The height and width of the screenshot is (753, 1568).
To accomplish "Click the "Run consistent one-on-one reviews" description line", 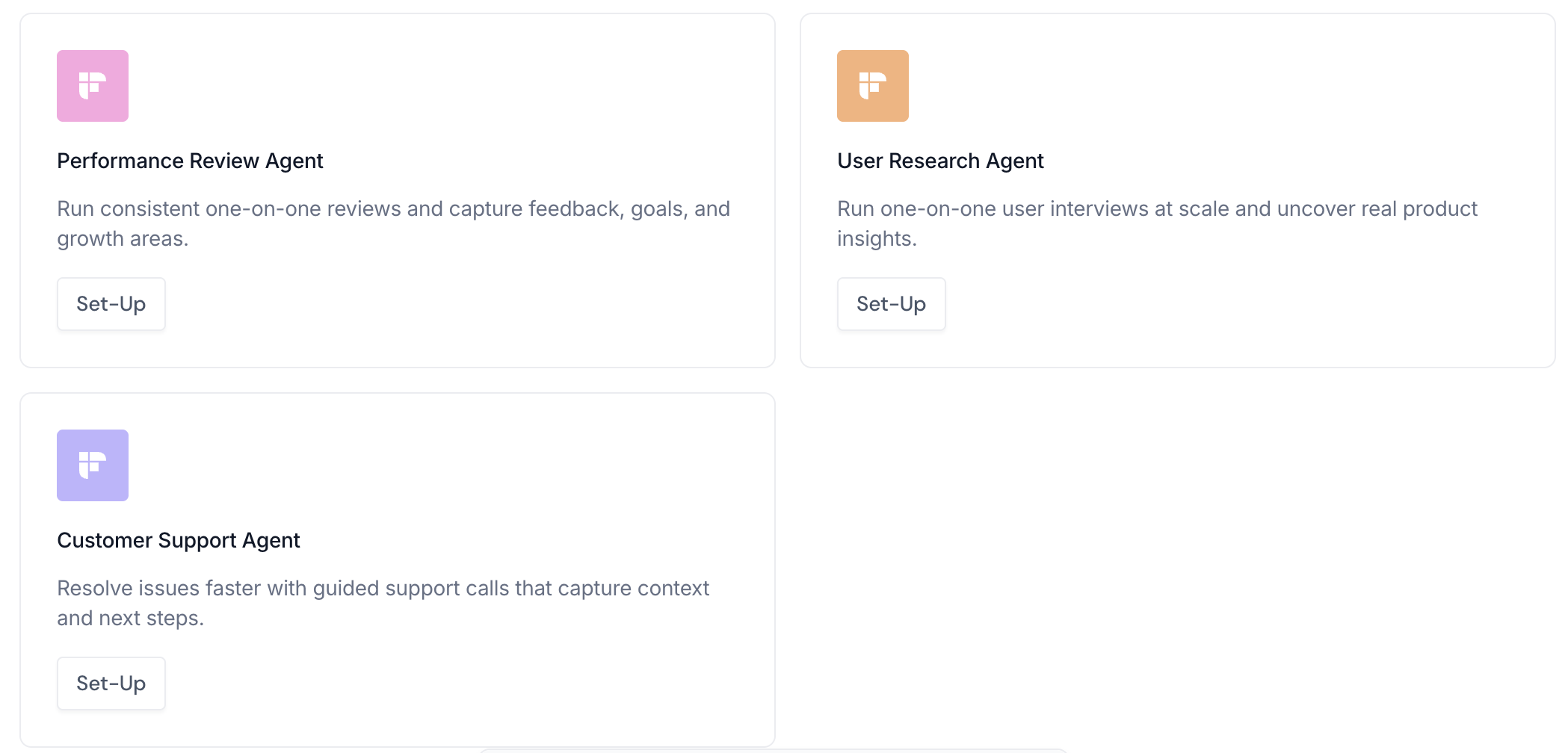I will click(393, 208).
